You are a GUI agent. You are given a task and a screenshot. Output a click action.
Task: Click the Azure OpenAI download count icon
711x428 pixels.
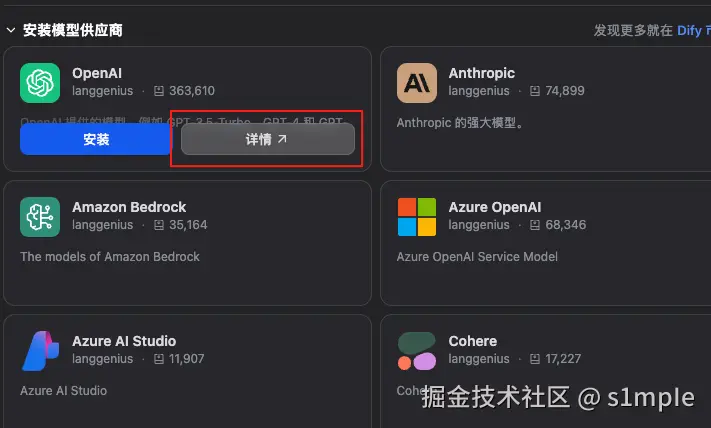click(535, 225)
